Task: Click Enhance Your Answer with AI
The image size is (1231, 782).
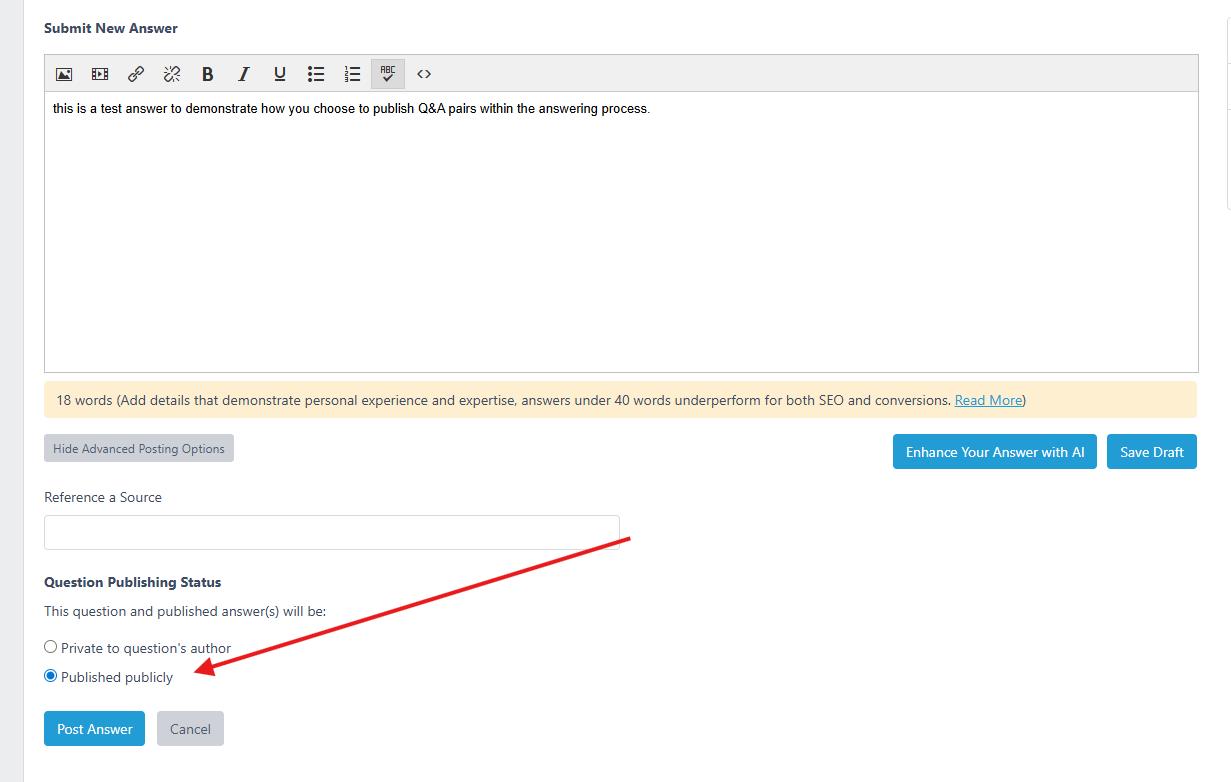Action: coord(995,452)
